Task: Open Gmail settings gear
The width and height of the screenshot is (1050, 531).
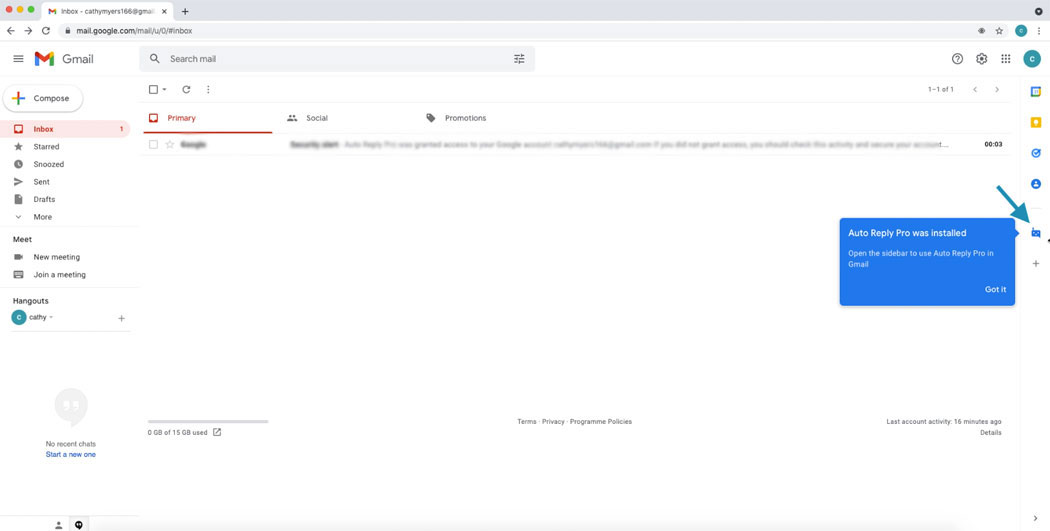Action: click(981, 59)
